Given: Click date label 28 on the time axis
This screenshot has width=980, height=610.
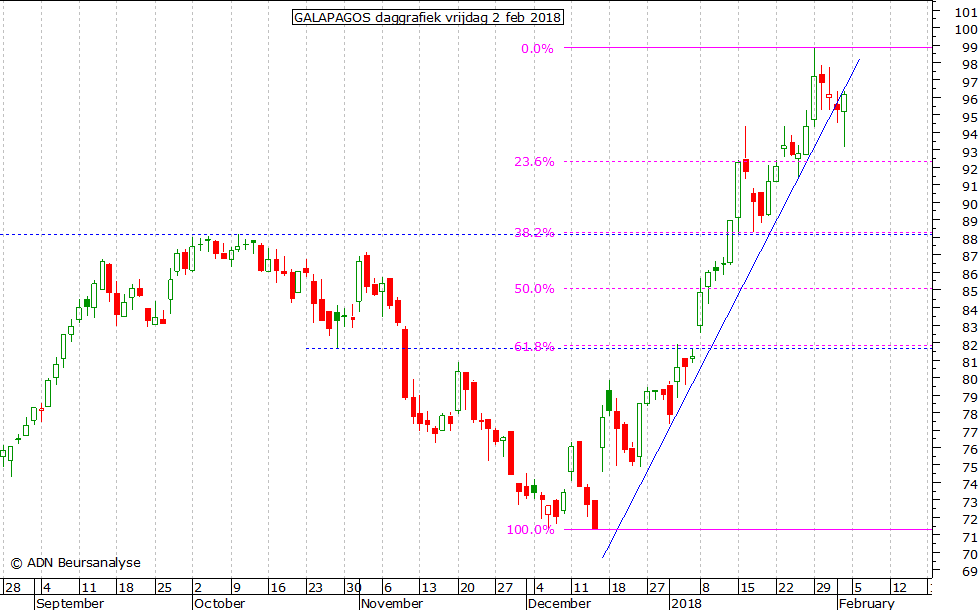Looking at the screenshot, I should tap(12, 588).
